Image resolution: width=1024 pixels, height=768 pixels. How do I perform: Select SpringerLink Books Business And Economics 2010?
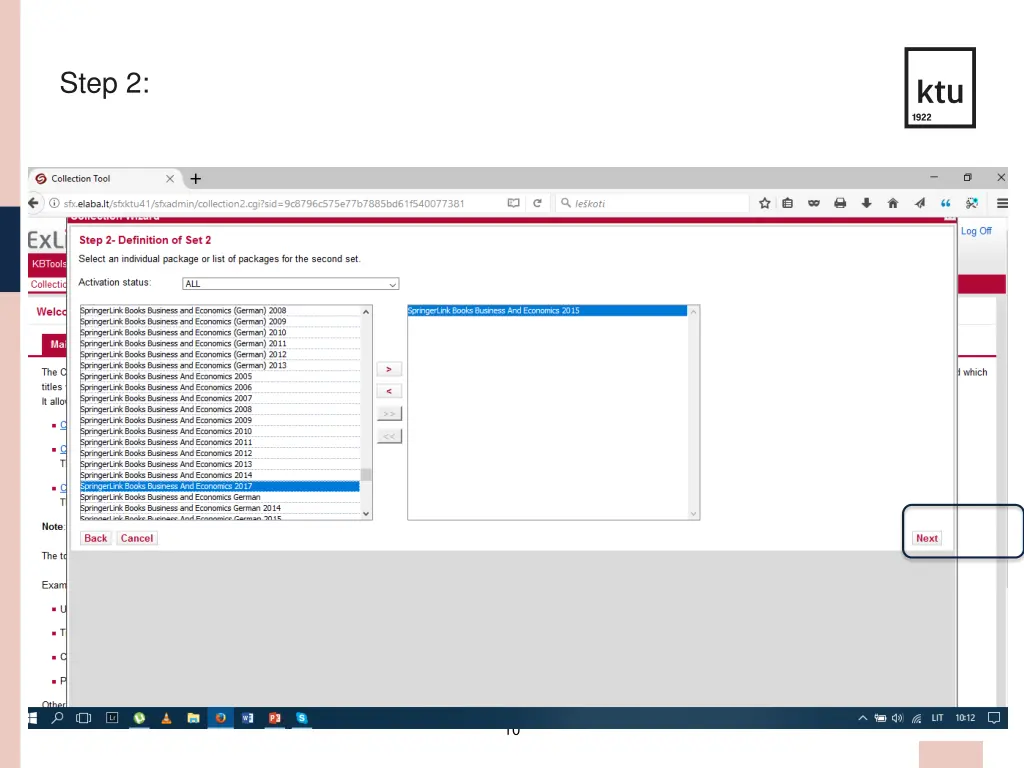(219, 431)
